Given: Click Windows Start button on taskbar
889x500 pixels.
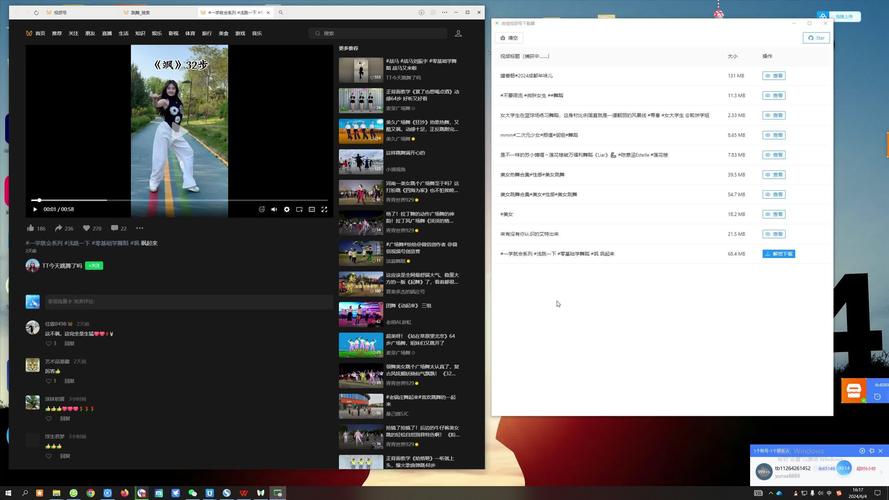Looking at the screenshot, I should tap(10, 492).
